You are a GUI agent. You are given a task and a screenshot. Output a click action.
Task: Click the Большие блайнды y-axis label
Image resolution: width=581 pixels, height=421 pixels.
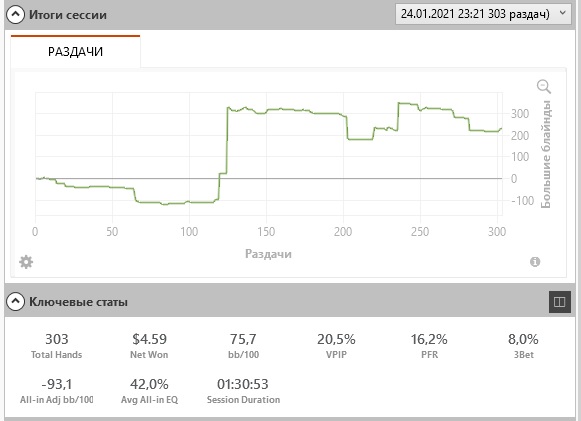(545, 154)
